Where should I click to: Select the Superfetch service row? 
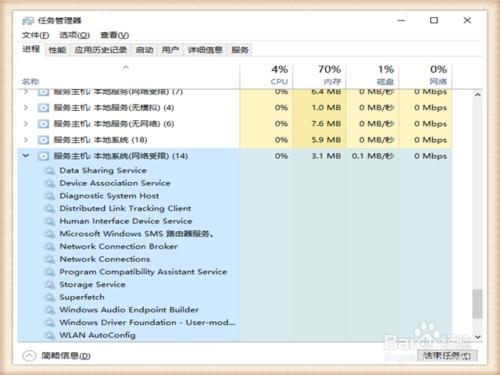coord(235,297)
